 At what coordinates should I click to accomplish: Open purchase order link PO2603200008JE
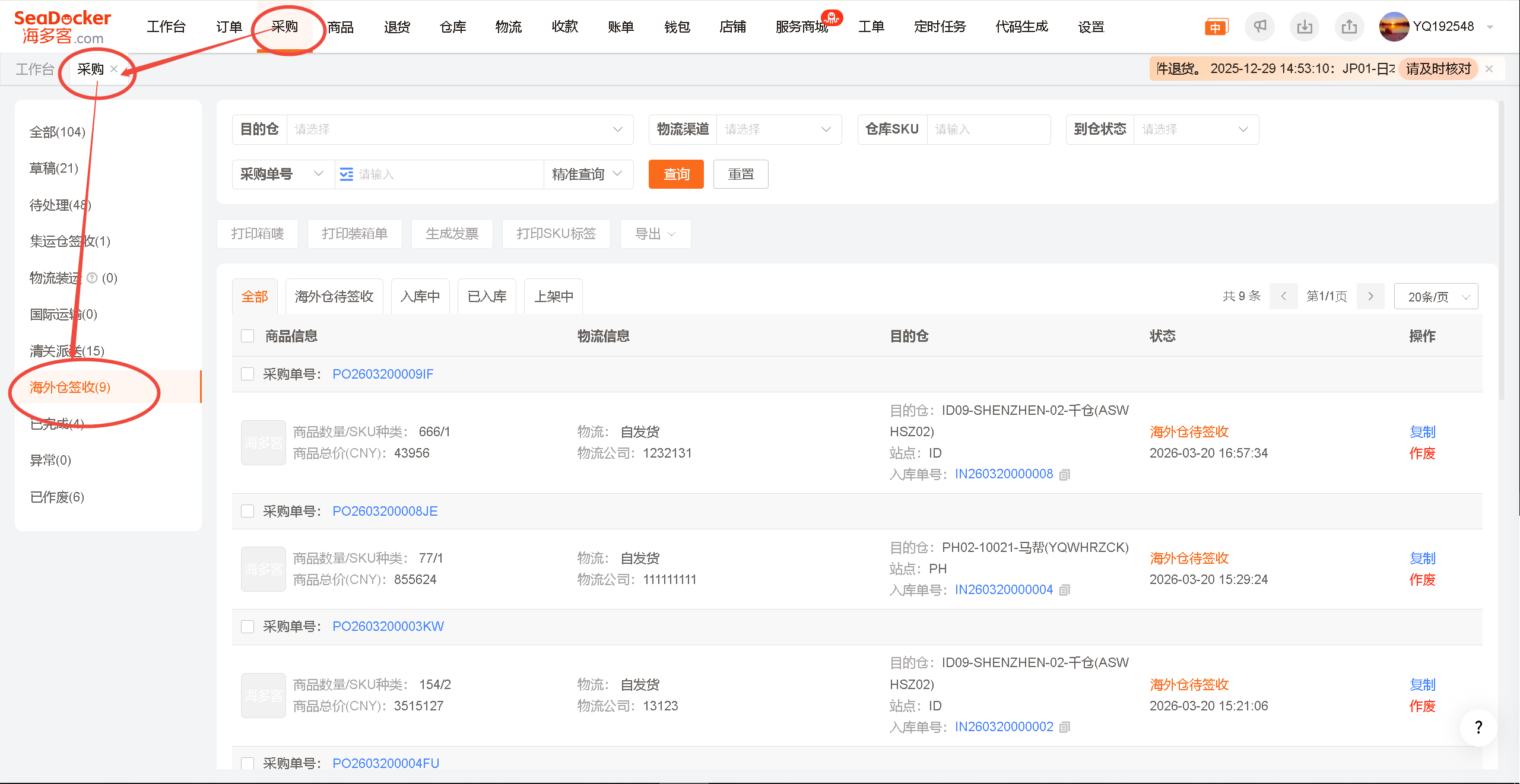[x=385, y=511]
